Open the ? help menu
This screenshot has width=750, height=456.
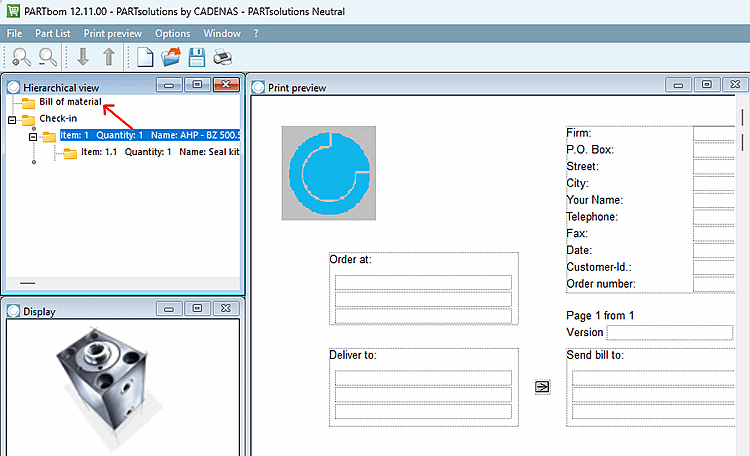(256, 33)
